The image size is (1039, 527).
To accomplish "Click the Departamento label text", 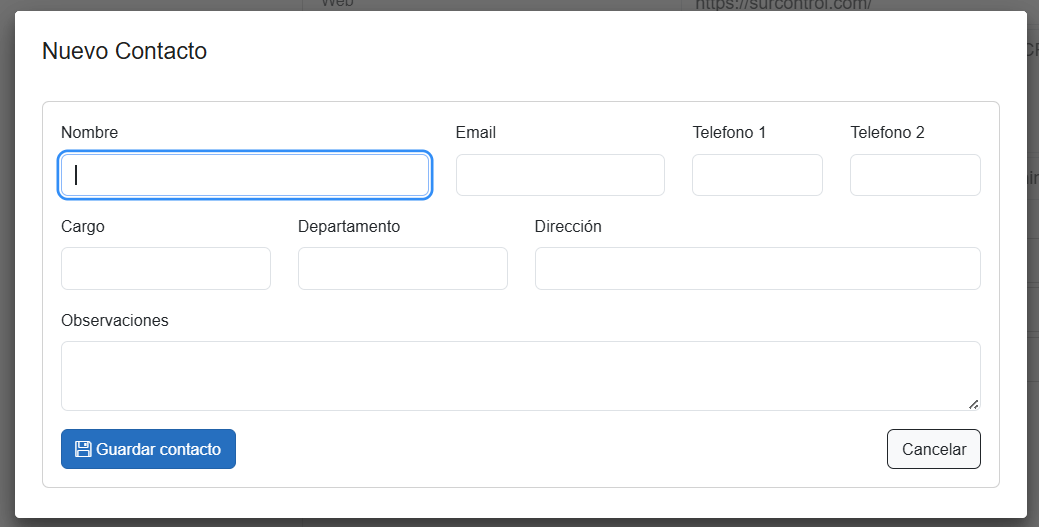I will 349,226.
